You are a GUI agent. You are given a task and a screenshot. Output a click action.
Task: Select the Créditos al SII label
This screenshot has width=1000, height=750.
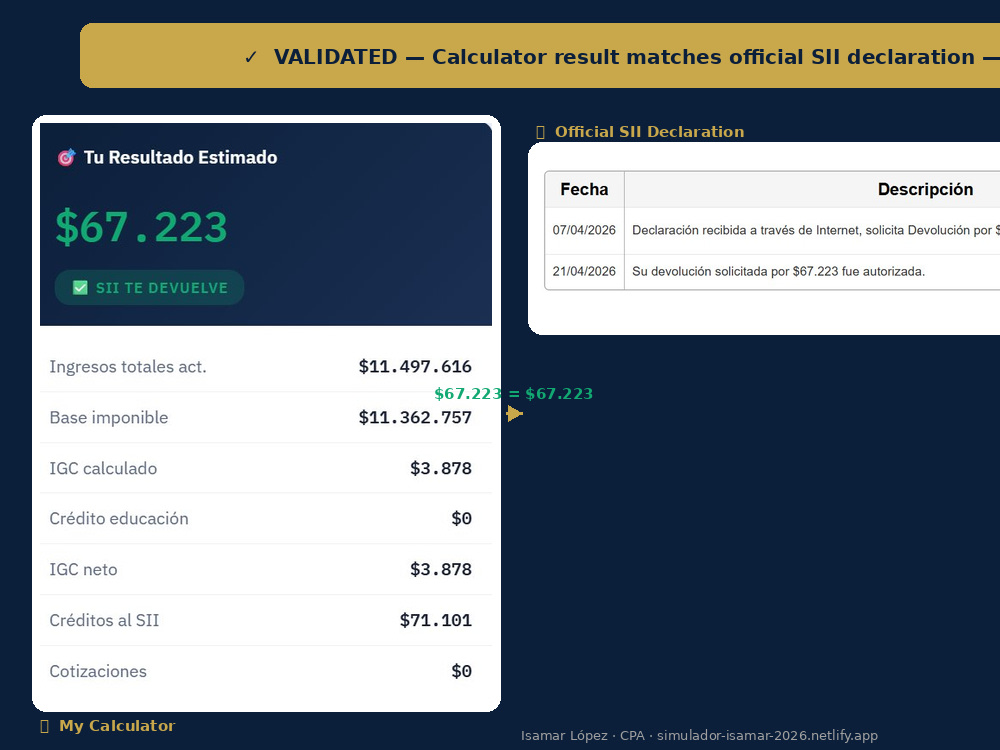pyautogui.click(x=105, y=620)
